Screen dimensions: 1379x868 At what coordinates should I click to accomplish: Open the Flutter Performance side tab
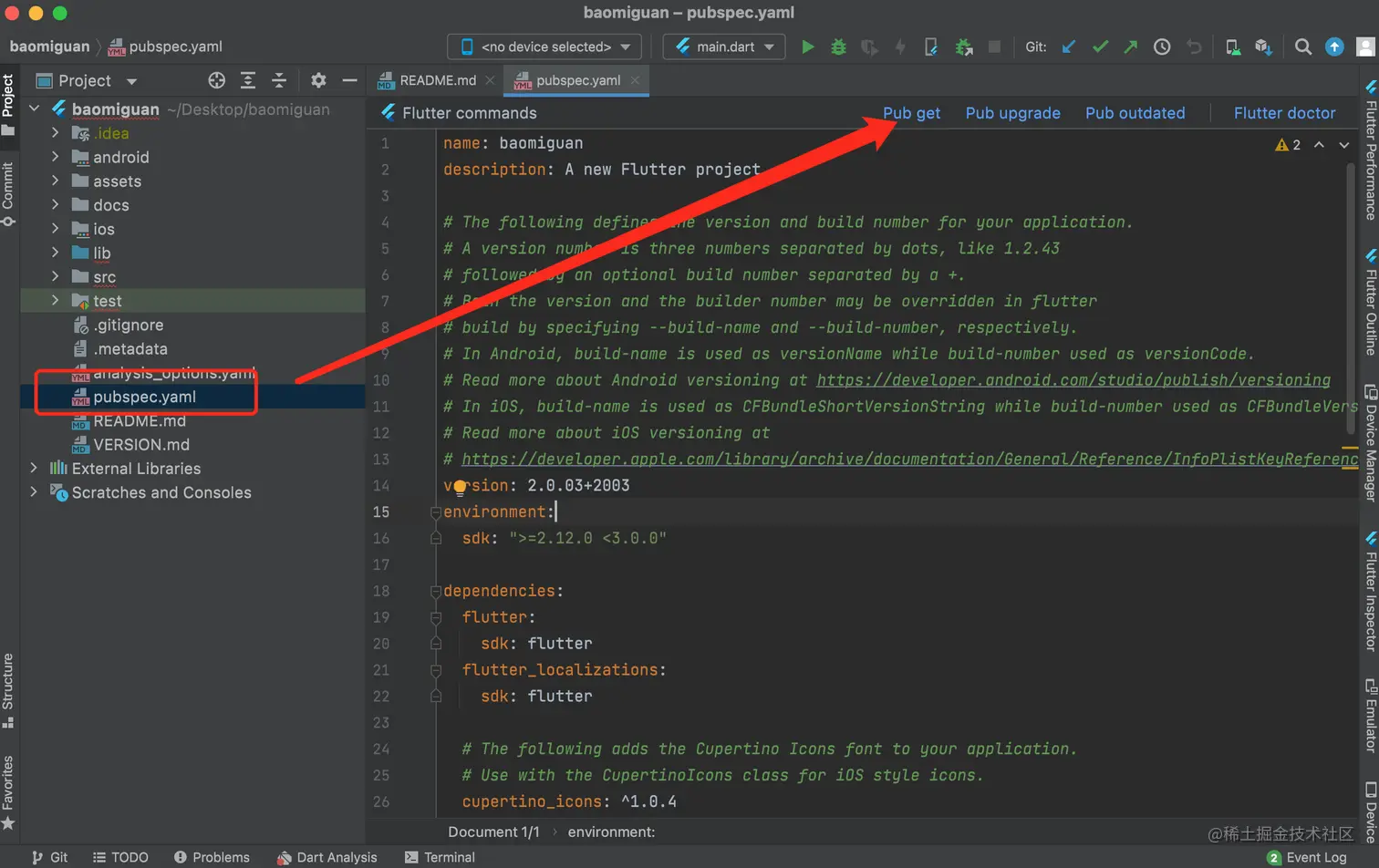point(1370,150)
